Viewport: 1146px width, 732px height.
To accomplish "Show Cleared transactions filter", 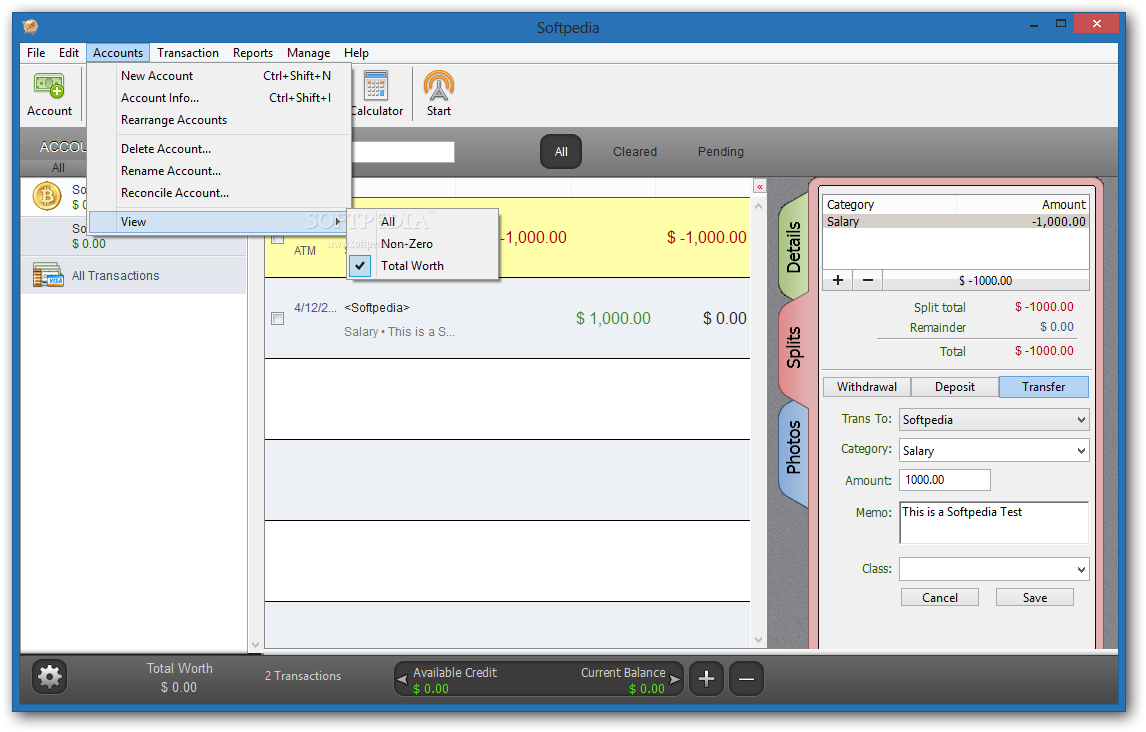I will pos(634,152).
